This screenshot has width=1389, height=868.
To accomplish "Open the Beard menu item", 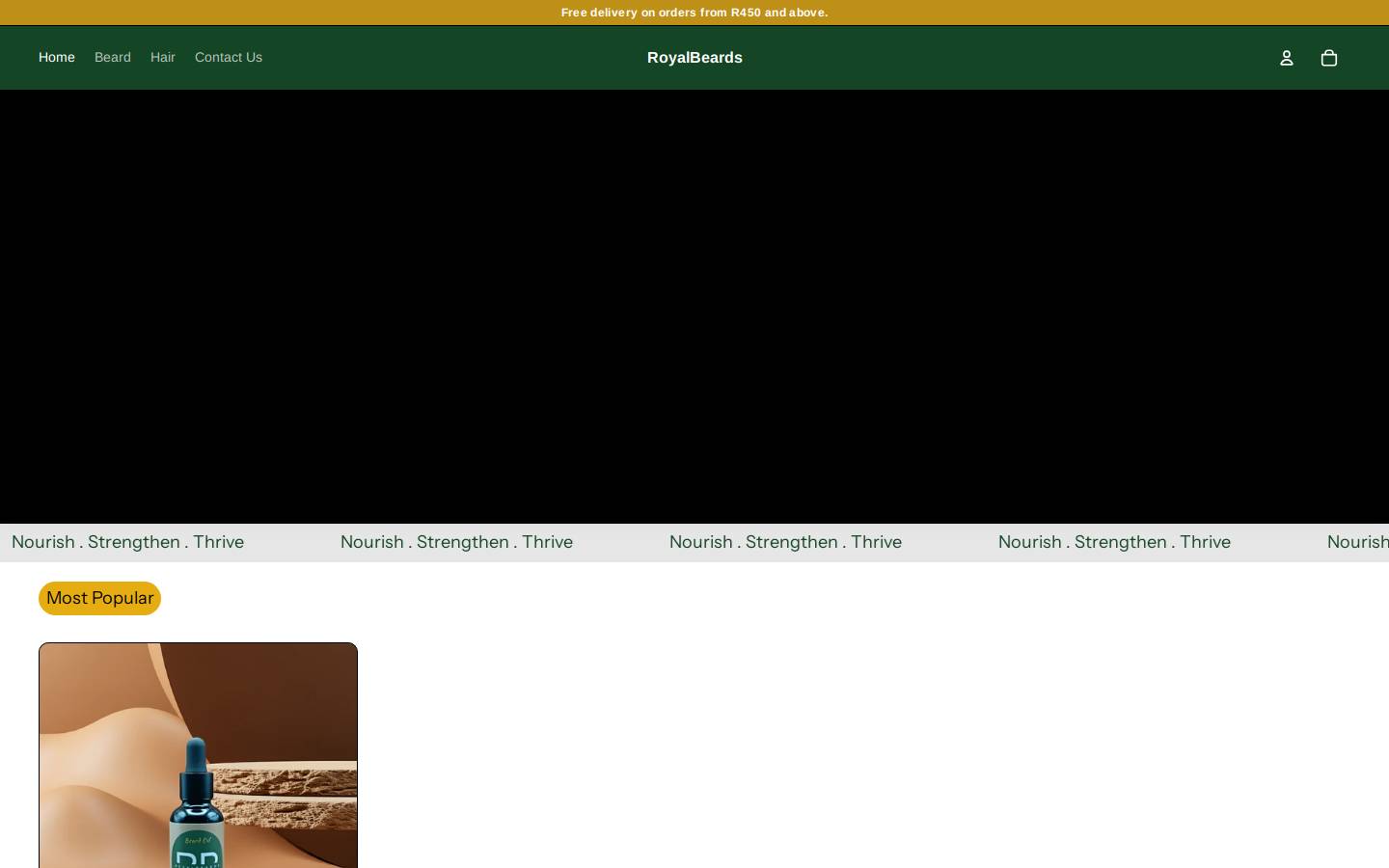I will (113, 57).
